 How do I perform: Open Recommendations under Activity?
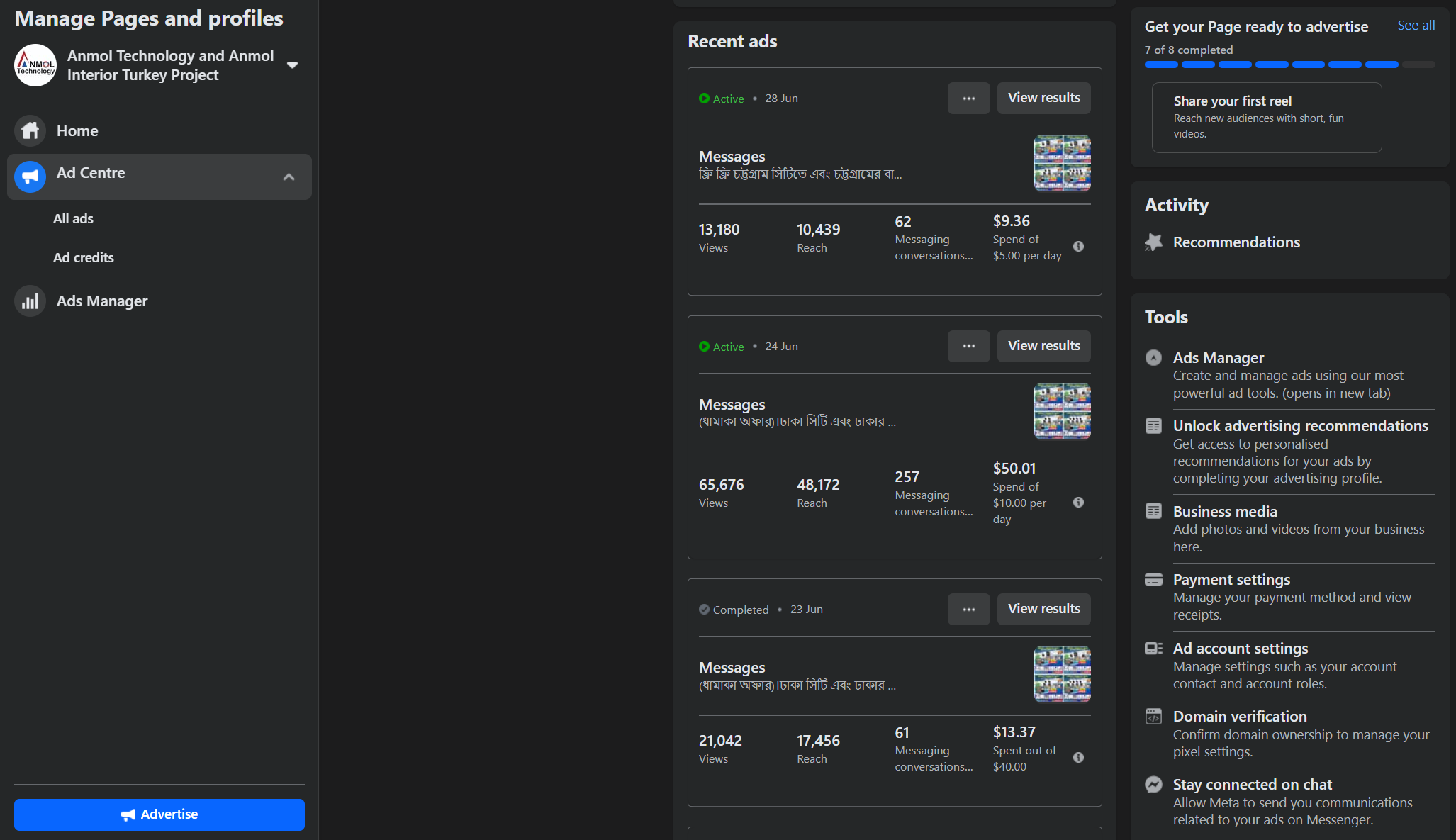point(1236,242)
